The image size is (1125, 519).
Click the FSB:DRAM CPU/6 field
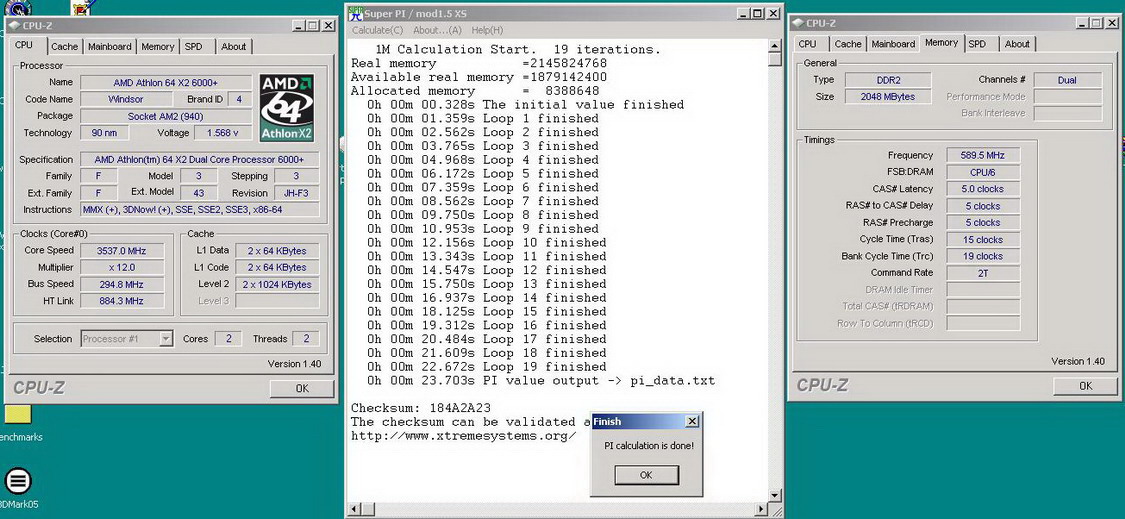coord(984,172)
